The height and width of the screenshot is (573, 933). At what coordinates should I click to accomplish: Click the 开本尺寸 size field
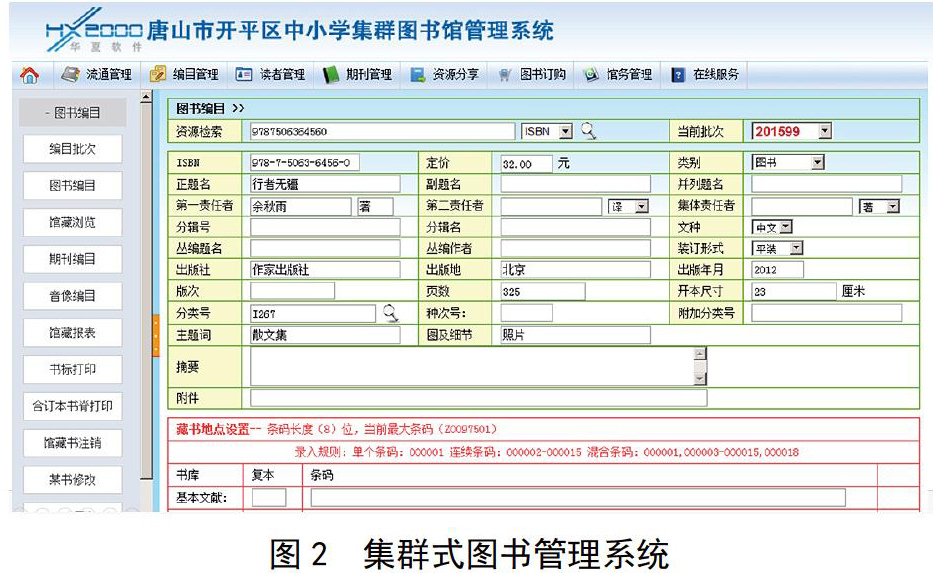(x=794, y=292)
